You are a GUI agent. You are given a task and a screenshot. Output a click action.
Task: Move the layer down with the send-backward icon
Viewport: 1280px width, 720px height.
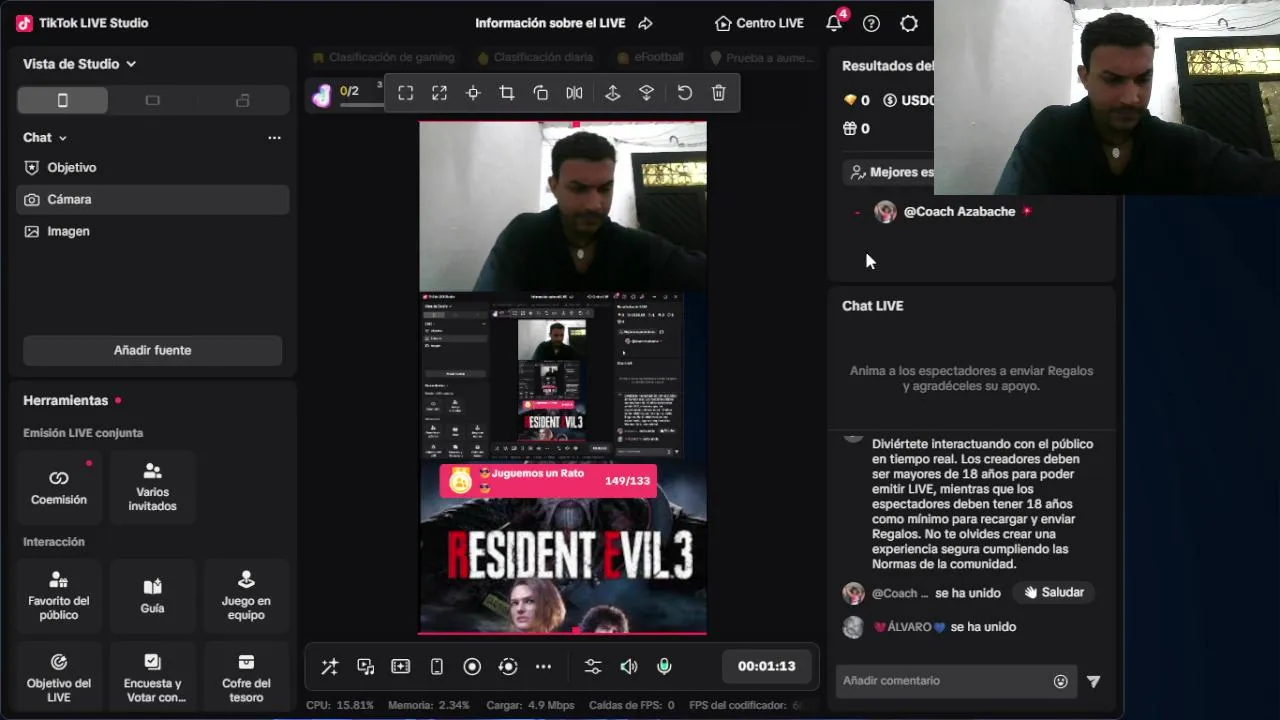pyautogui.click(x=646, y=93)
